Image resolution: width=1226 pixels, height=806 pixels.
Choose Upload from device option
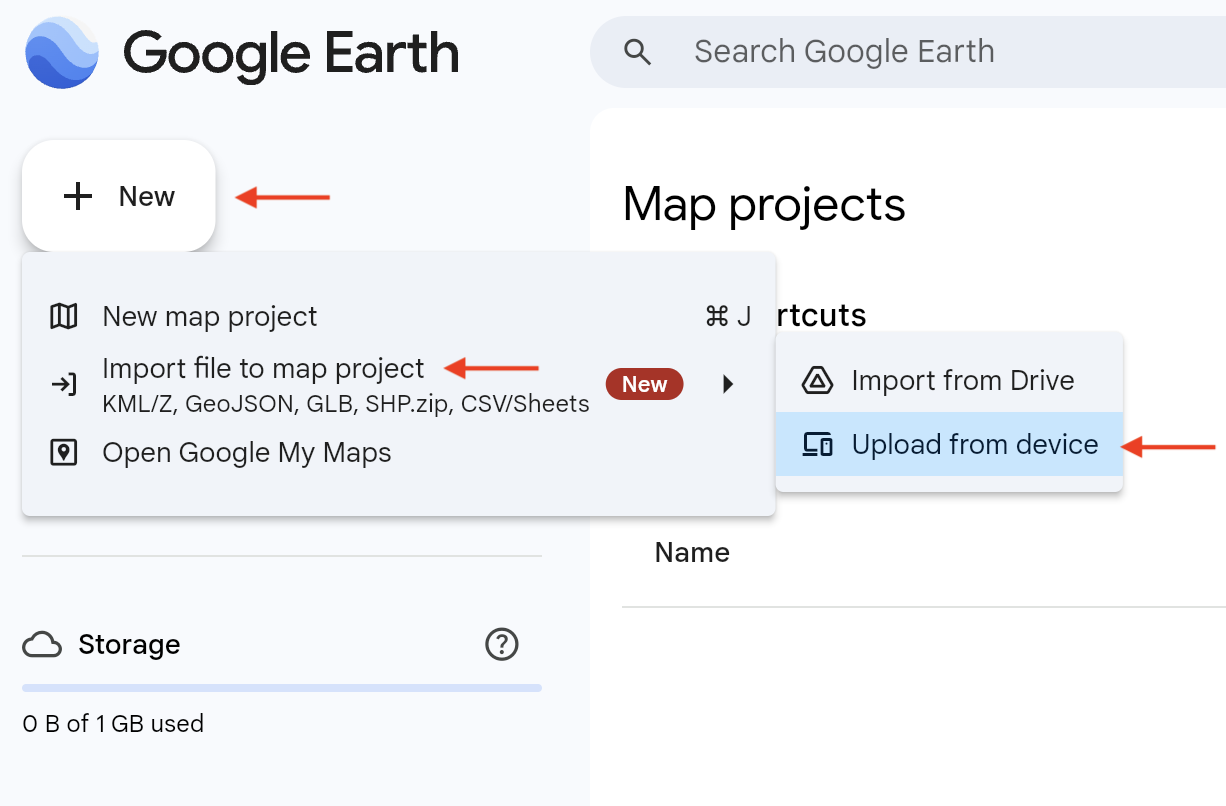pos(950,445)
